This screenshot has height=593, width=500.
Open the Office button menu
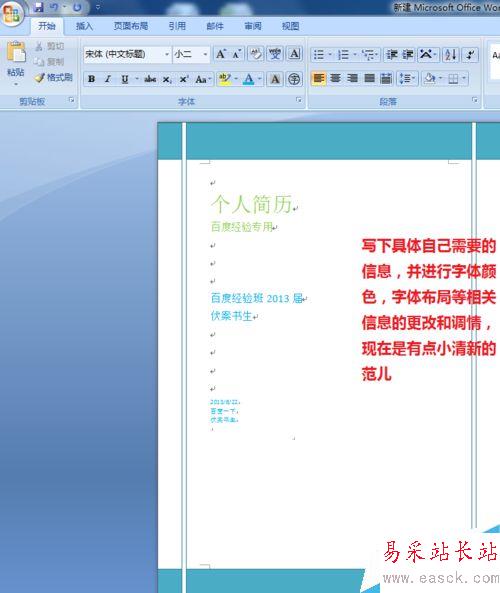12,14
